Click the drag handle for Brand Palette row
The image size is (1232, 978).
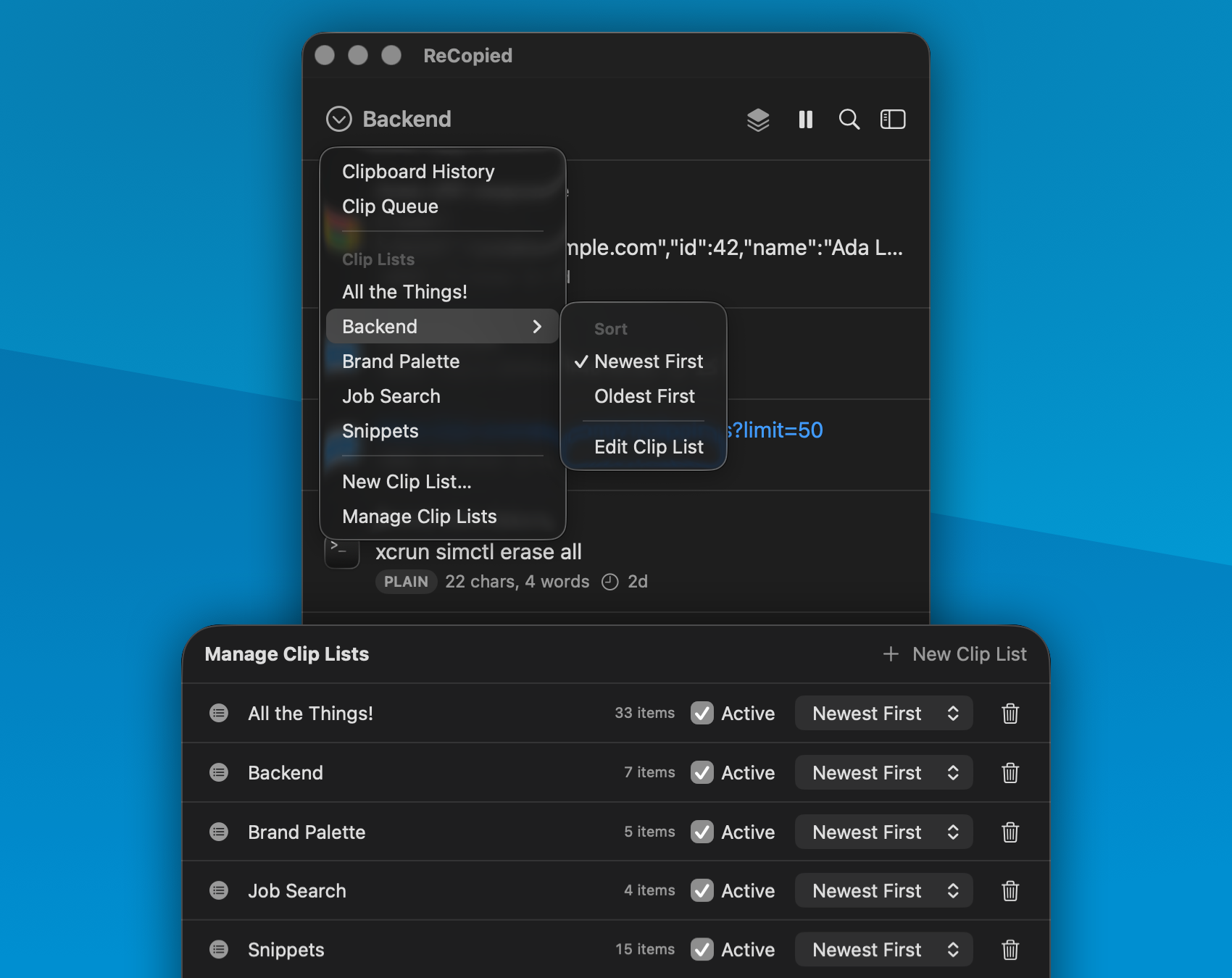219,832
